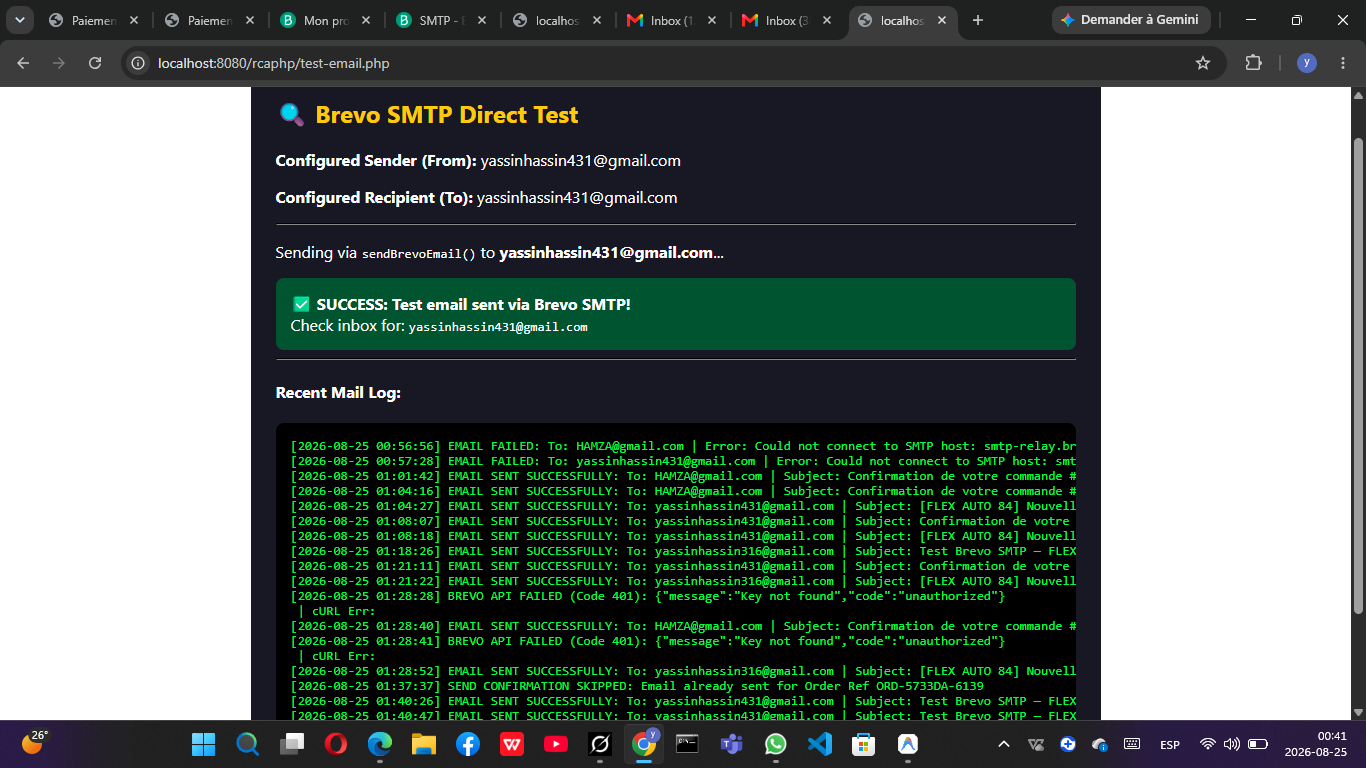Close the SMTP Brevo tab

click(482, 20)
